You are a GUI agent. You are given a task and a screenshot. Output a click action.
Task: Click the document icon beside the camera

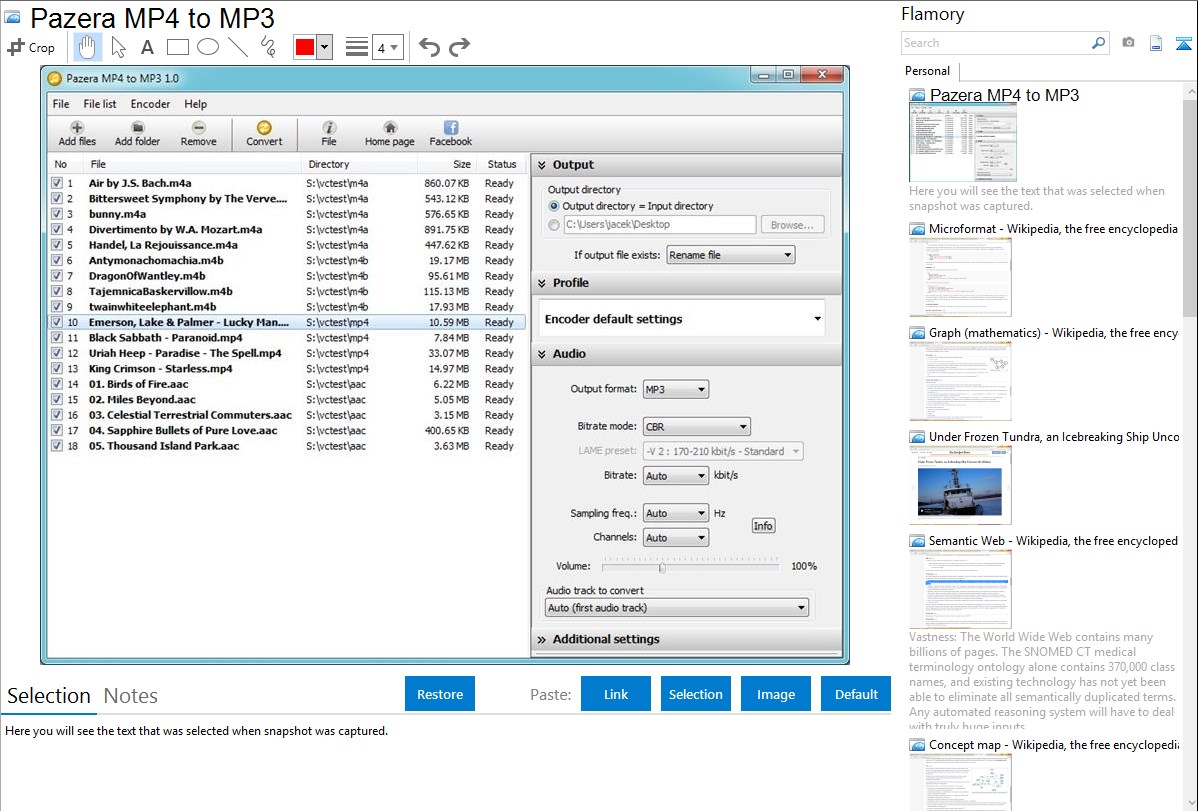point(1156,43)
